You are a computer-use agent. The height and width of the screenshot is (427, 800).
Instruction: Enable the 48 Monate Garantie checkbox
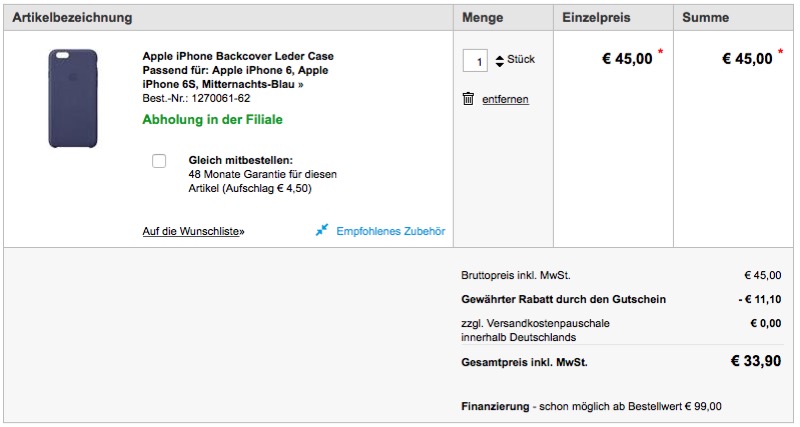point(159,161)
